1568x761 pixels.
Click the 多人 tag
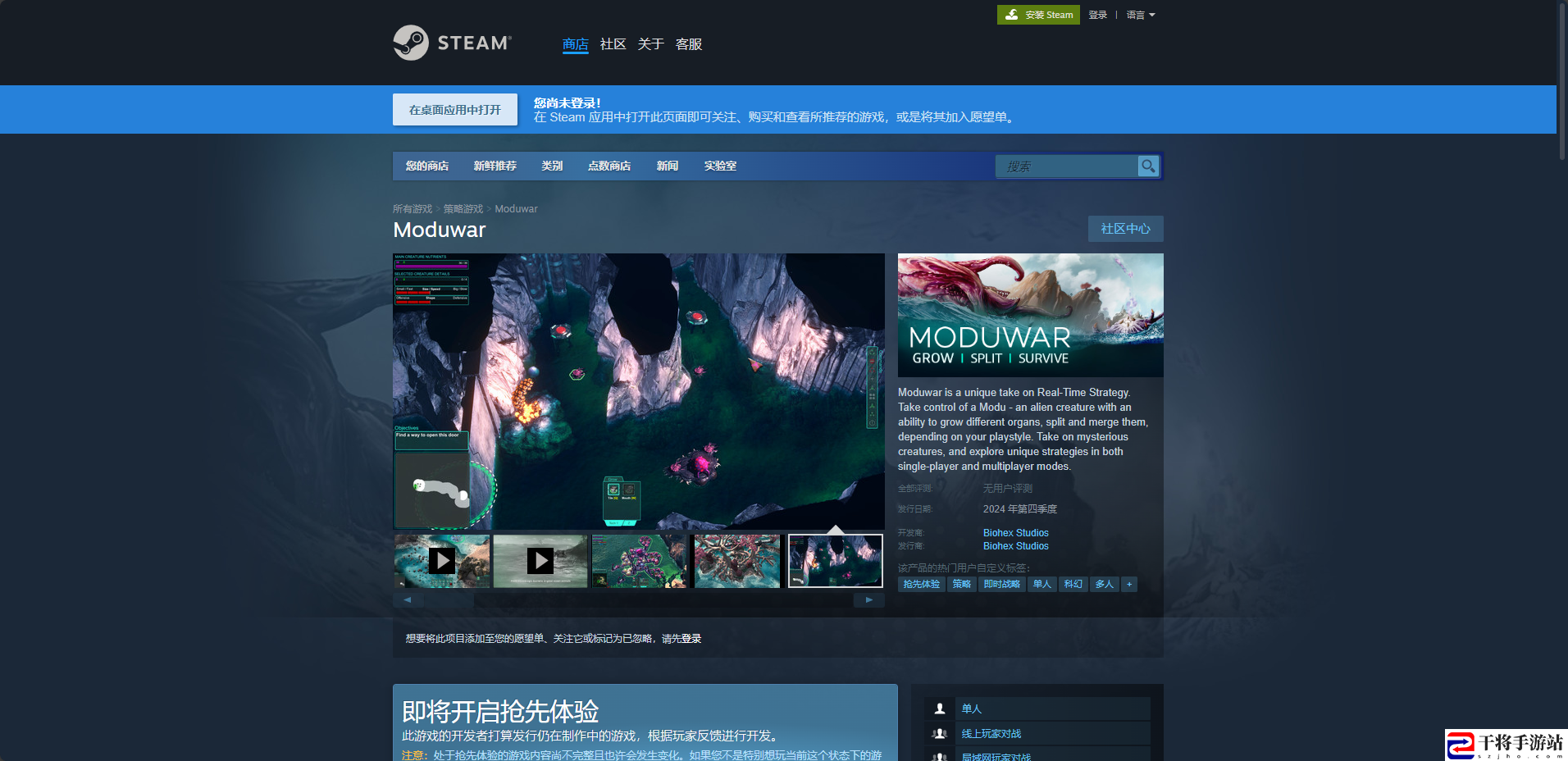click(x=1105, y=584)
